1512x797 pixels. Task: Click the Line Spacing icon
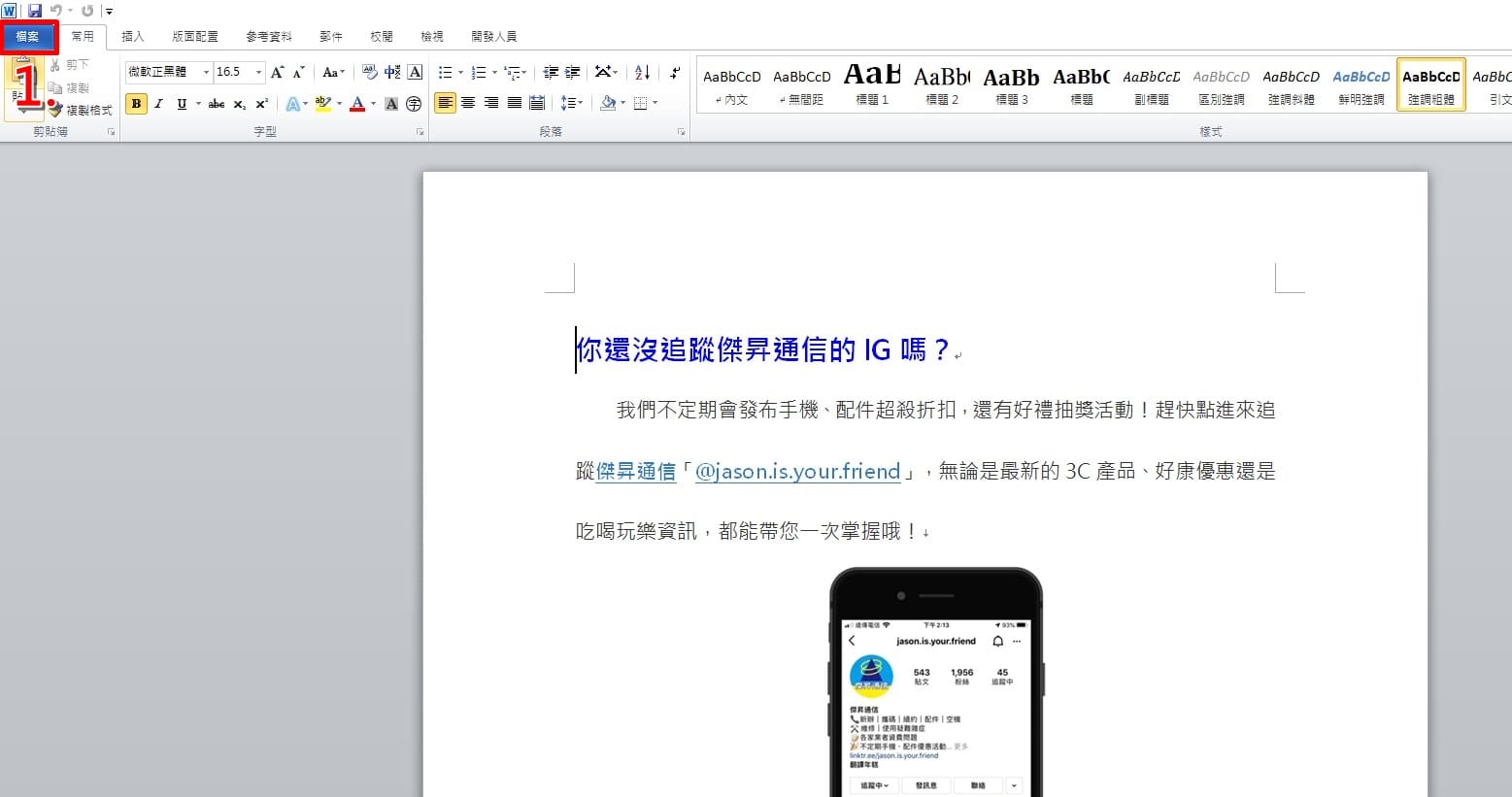point(568,103)
